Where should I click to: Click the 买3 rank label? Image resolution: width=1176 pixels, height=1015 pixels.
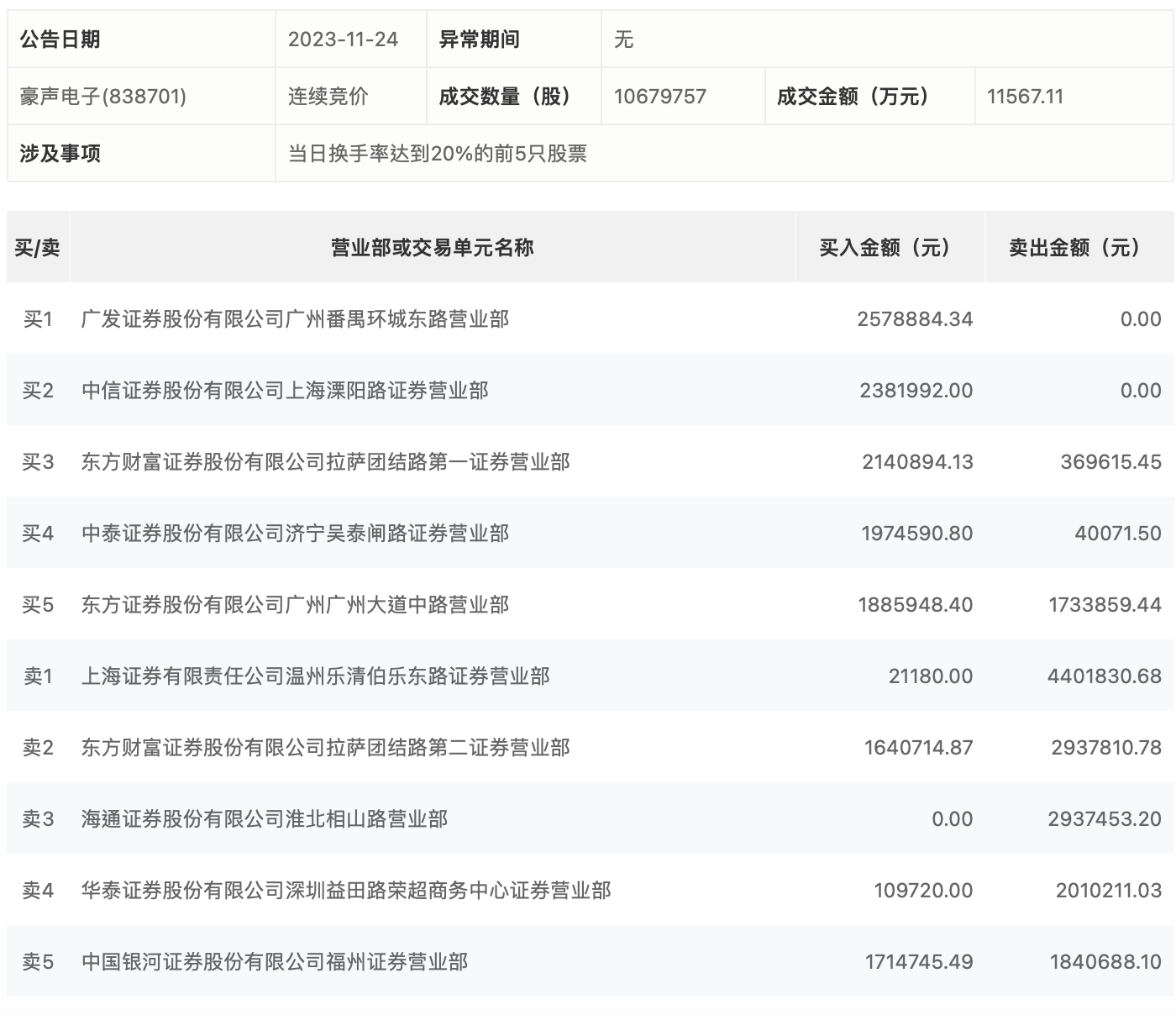[x=38, y=462]
